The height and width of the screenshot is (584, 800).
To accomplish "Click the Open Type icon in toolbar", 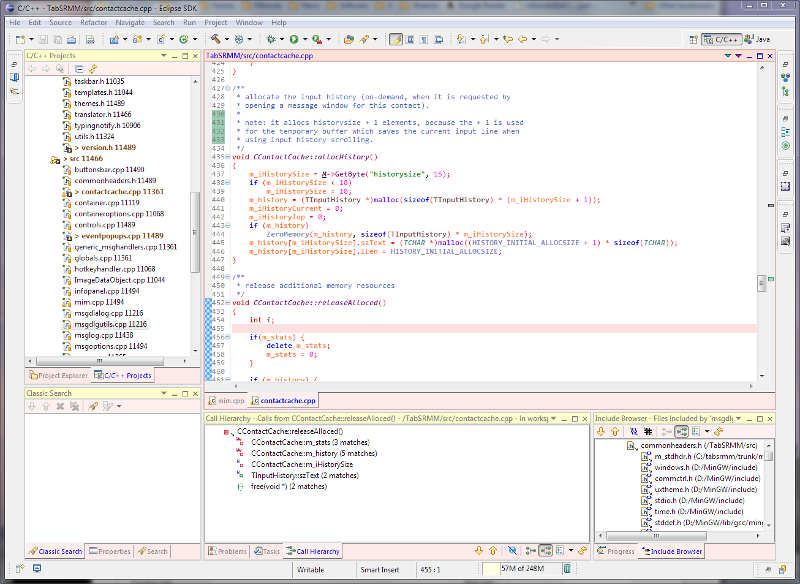I will (x=348, y=39).
